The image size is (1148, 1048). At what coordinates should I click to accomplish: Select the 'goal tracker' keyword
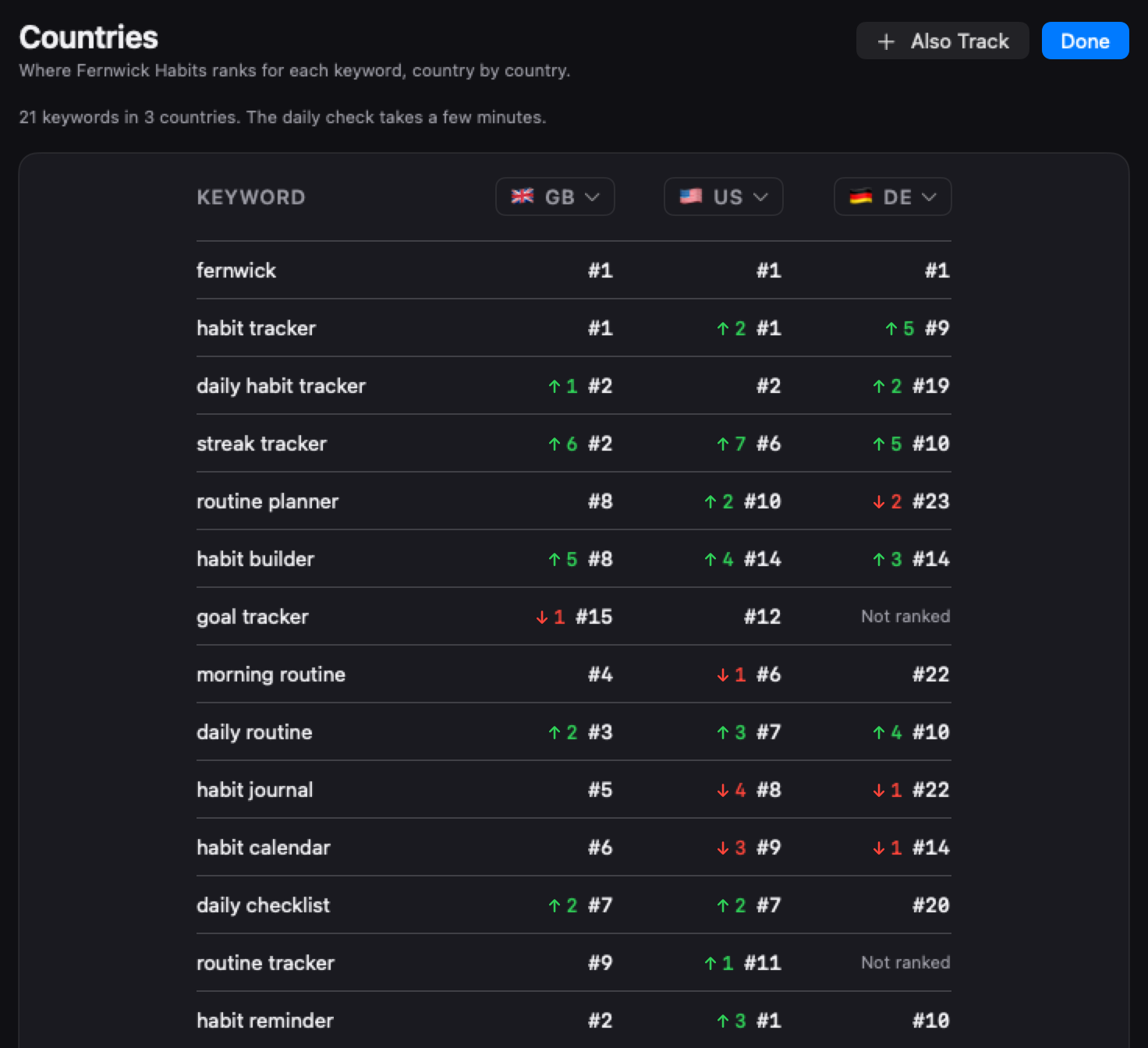click(253, 617)
